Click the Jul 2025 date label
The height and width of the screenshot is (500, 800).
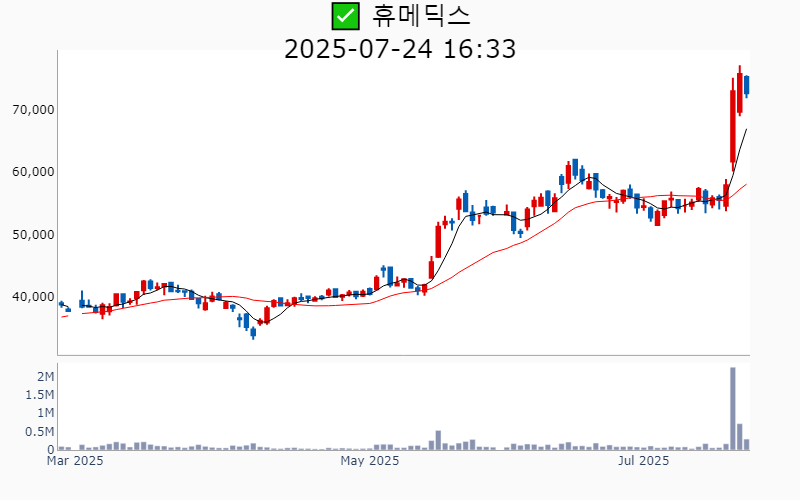pos(643,461)
